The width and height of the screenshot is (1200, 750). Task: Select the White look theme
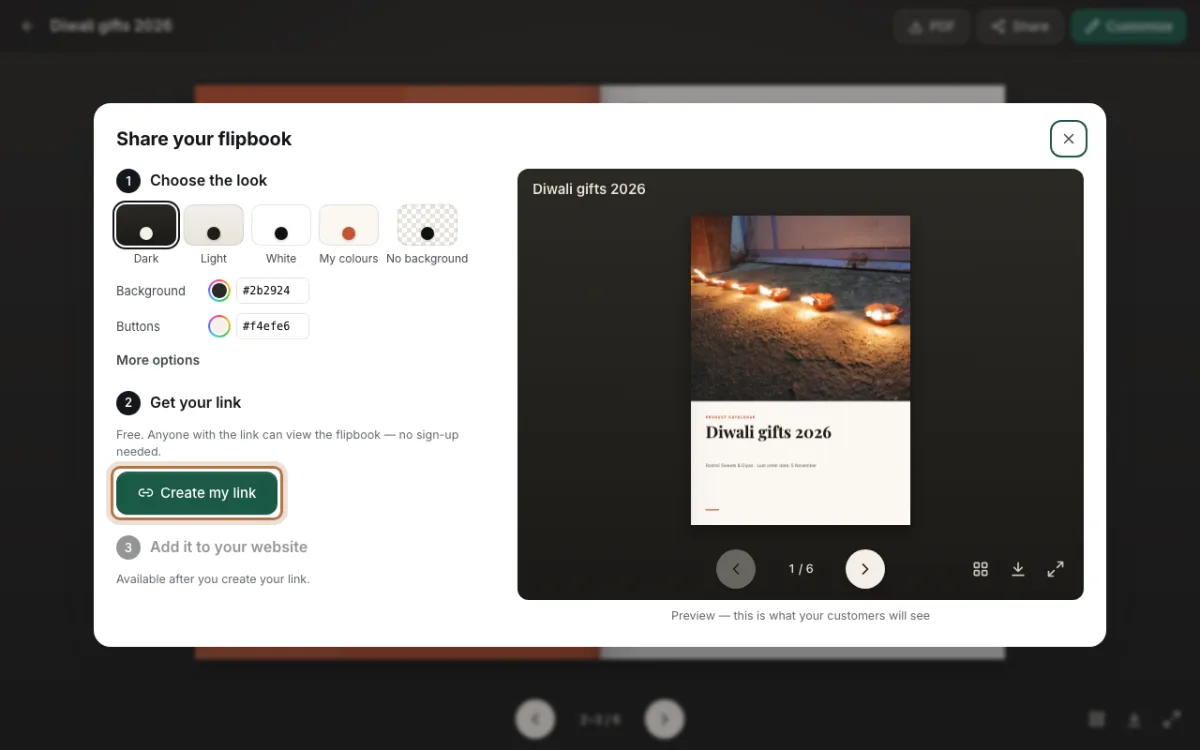(x=281, y=225)
